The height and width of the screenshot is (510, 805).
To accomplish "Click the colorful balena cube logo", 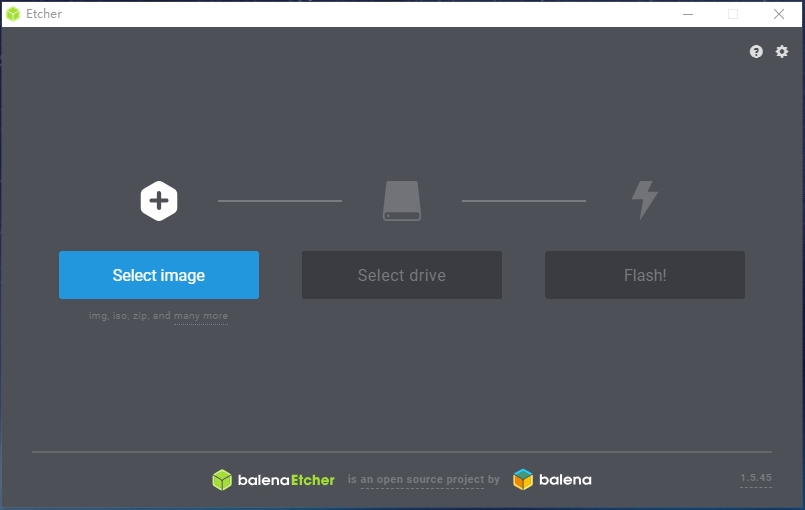I will coord(523,480).
